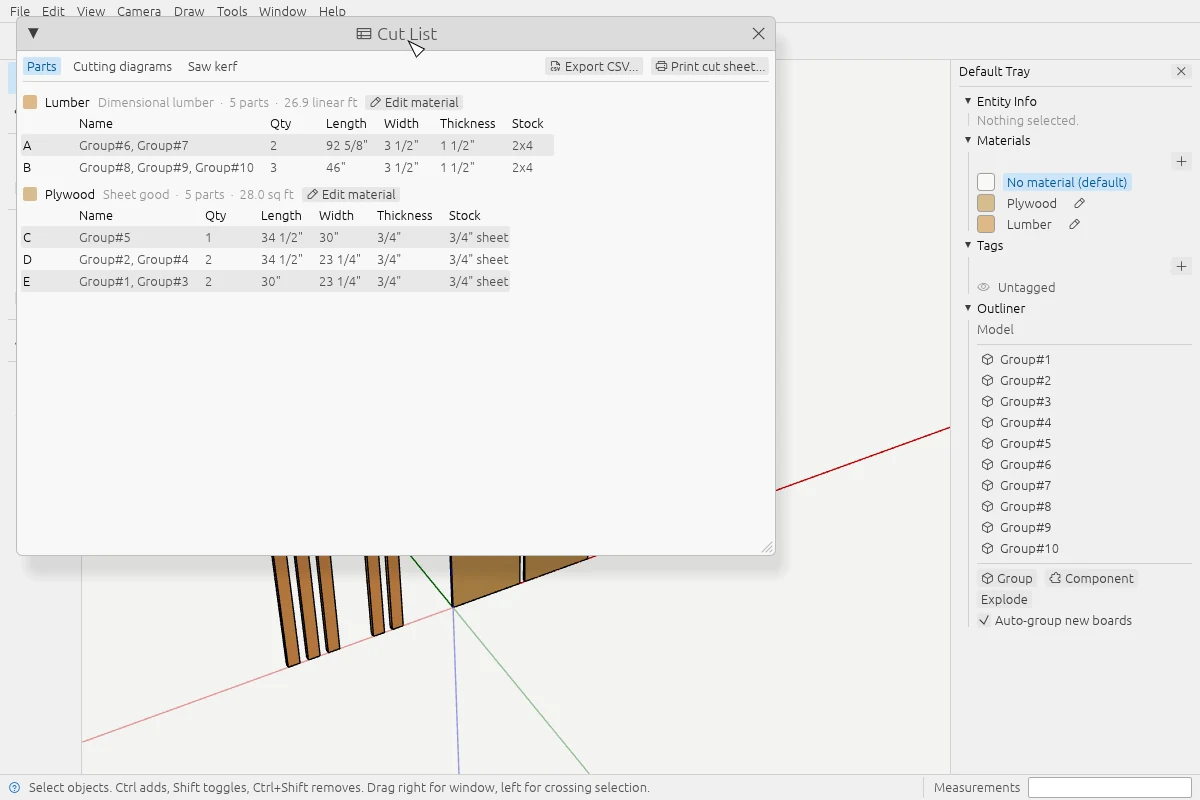Click the Explode button
This screenshot has width=1200, height=800.
(1004, 599)
